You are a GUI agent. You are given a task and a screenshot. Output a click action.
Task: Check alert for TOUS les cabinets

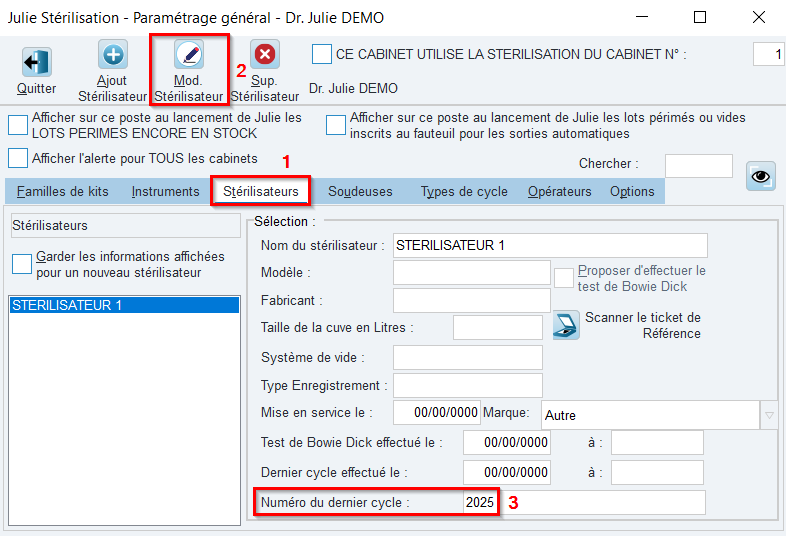(18, 158)
